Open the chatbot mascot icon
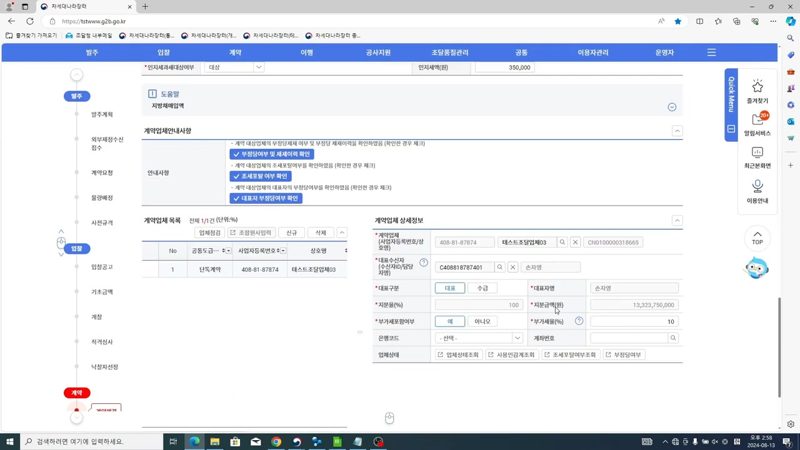800x450 pixels. (x=756, y=268)
